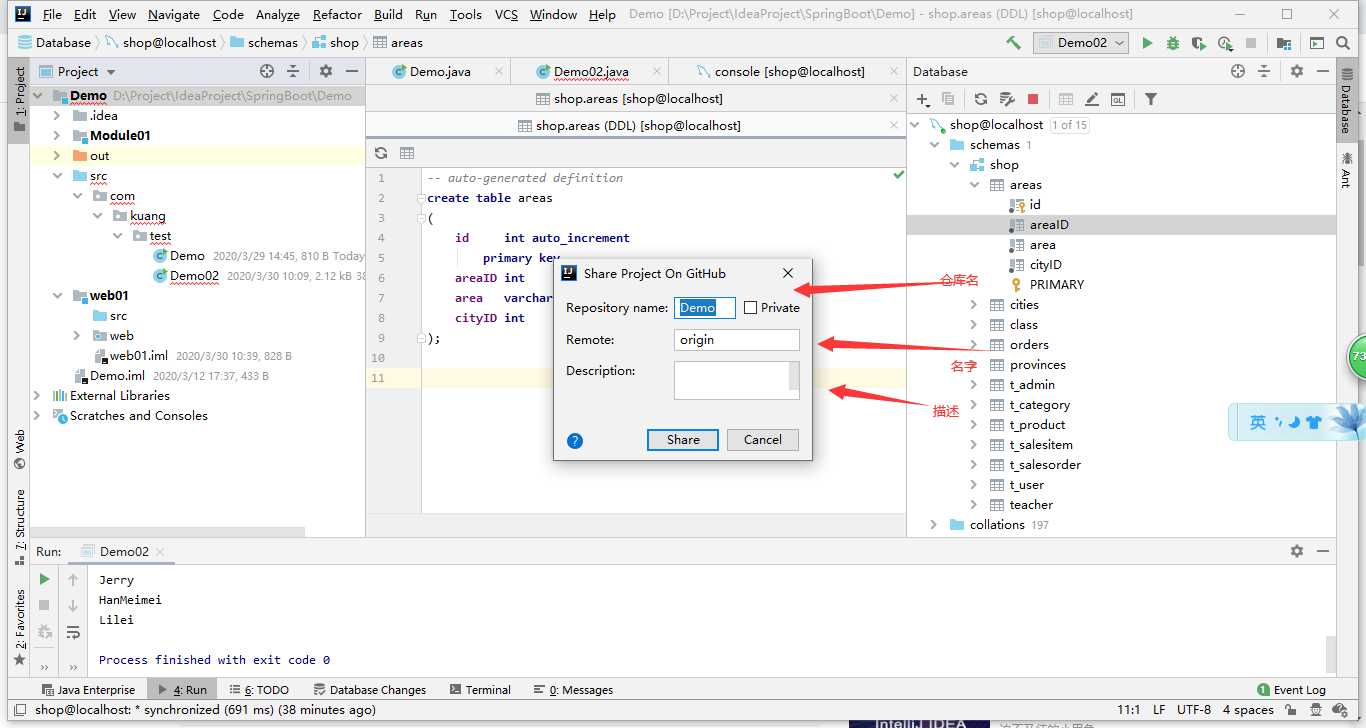Click the help question mark in Share dialog
Image resolution: width=1366 pixels, height=728 pixels.
pyautogui.click(x=575, y=440)
